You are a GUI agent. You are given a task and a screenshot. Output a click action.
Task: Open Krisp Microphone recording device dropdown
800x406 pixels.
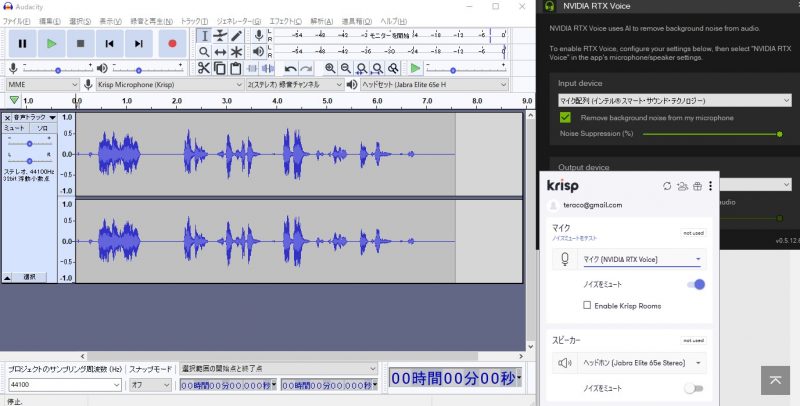click(x=170, y=85)
